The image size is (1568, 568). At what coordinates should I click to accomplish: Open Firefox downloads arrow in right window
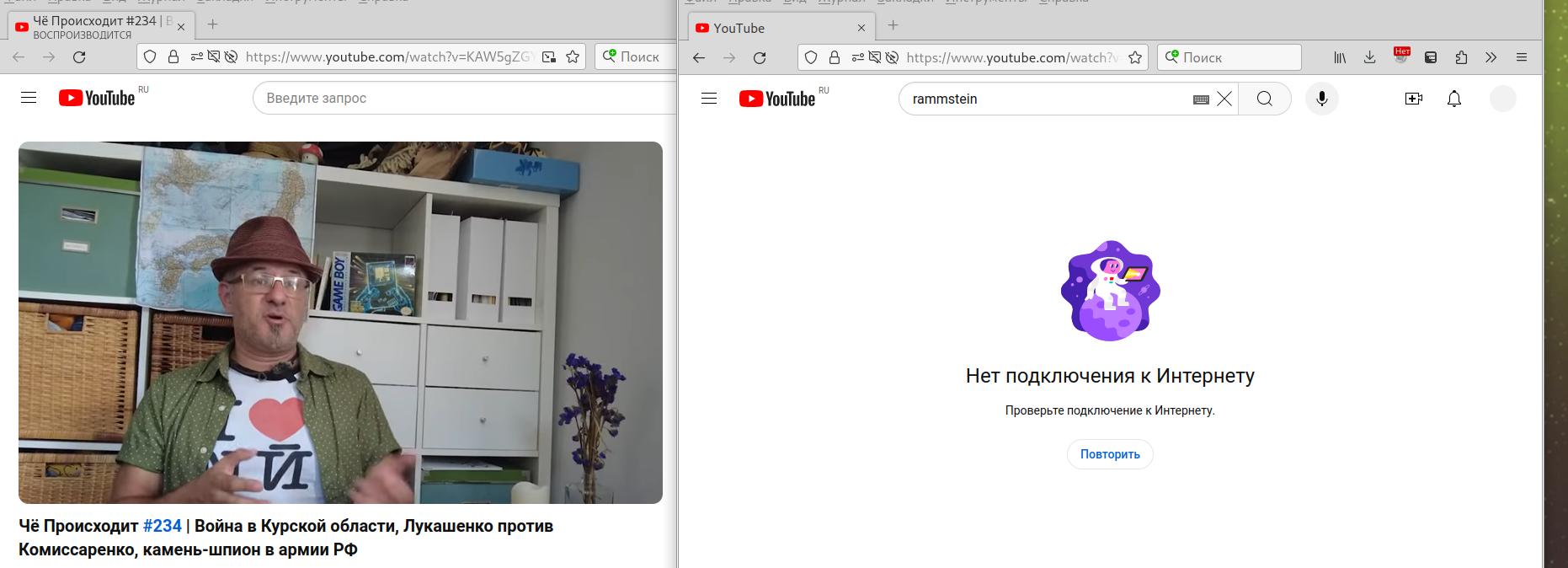pos(1369,57)
